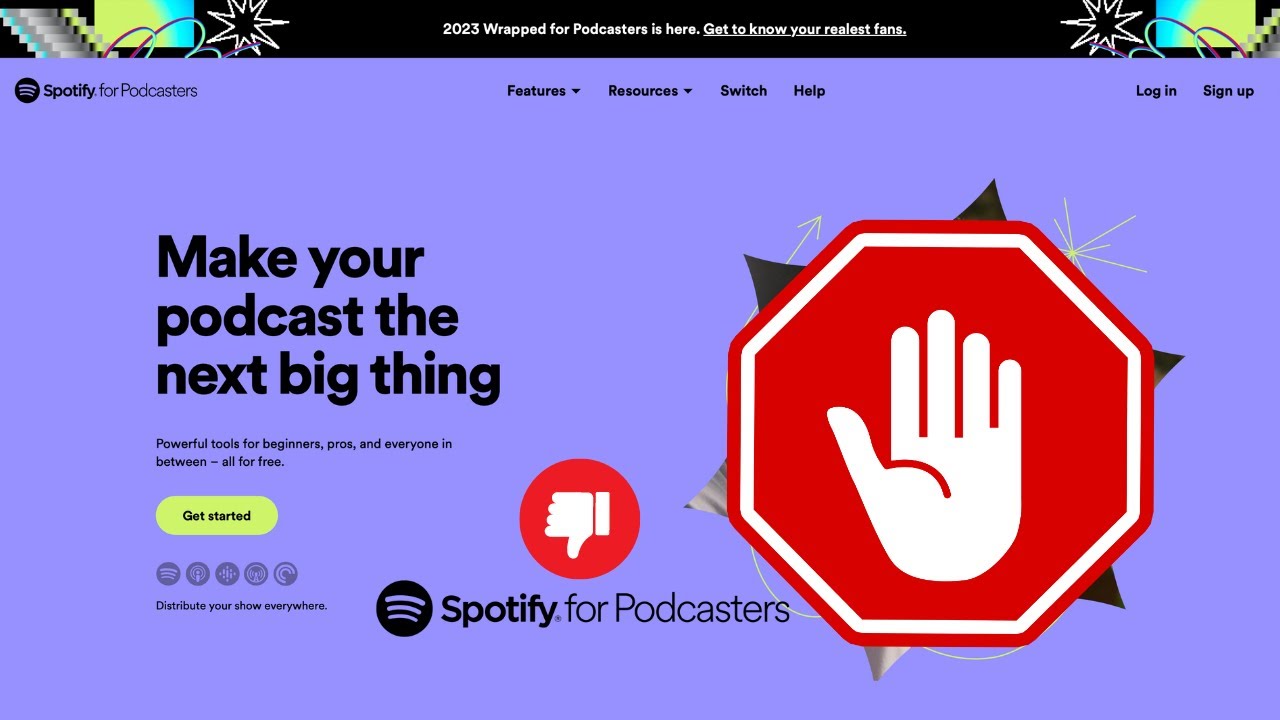Open the Help nav item
The width and height of the screenshot is (1280, 720).
(809, 90)
